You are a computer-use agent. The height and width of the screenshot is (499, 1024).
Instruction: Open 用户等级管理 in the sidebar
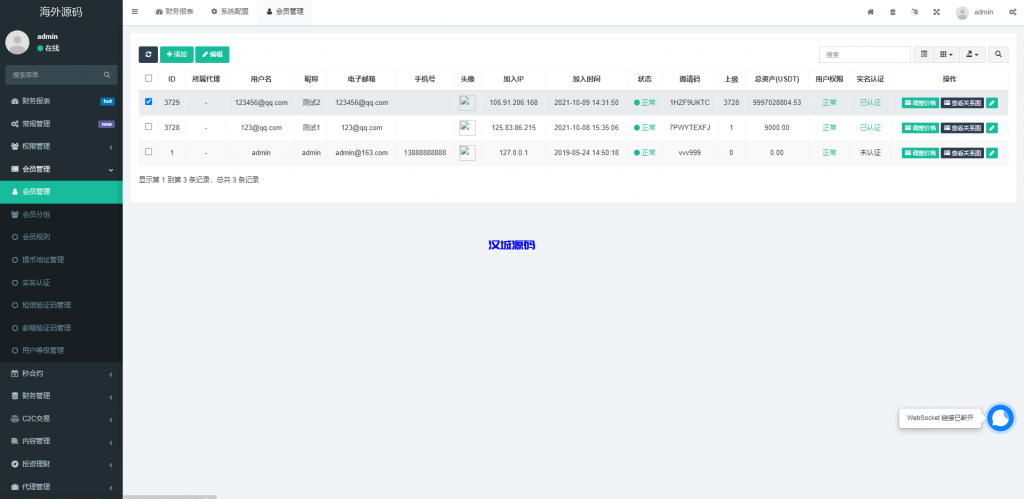pos(61,351)
